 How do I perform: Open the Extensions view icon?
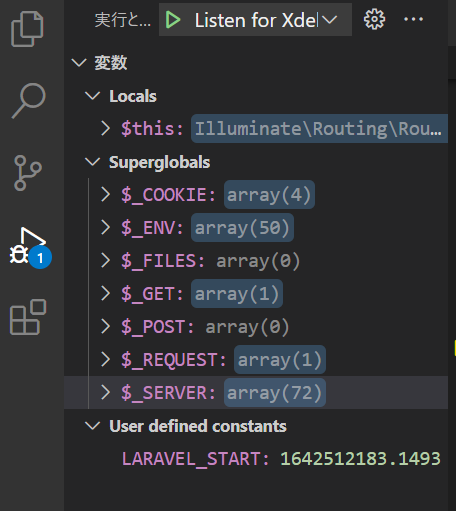click(x=28, y=317)
